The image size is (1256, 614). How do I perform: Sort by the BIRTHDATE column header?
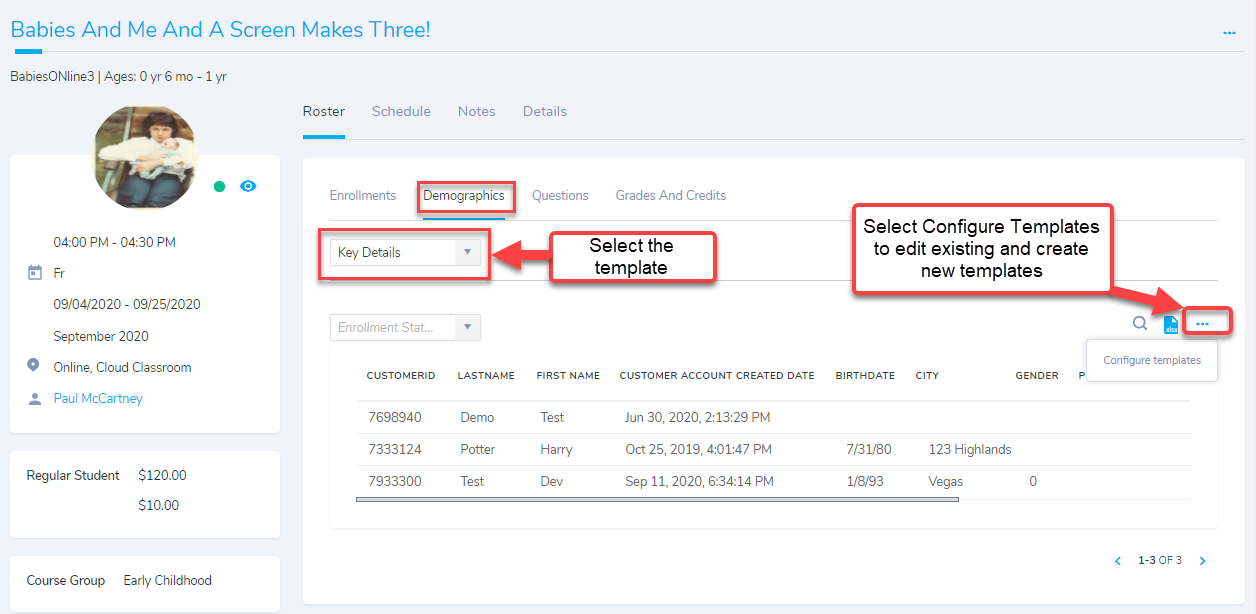point(865,376)
